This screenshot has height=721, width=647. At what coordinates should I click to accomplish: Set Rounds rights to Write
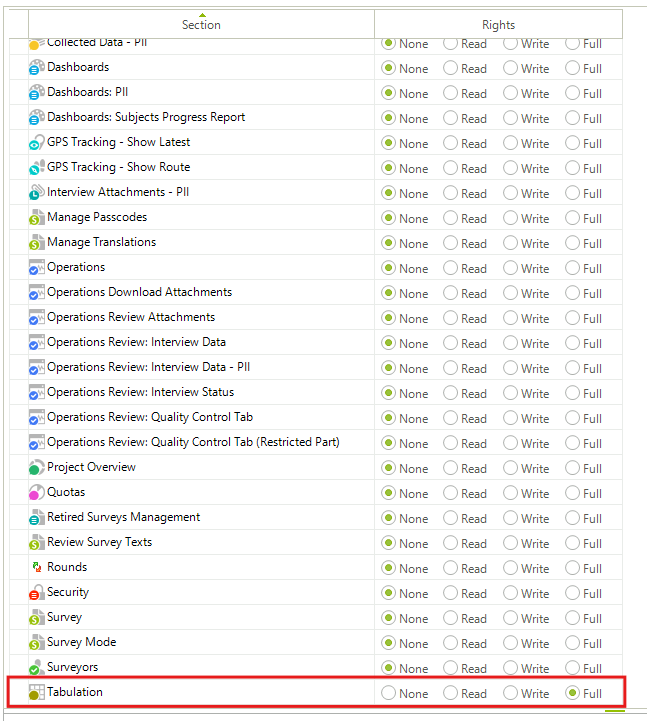coord(510,568)
